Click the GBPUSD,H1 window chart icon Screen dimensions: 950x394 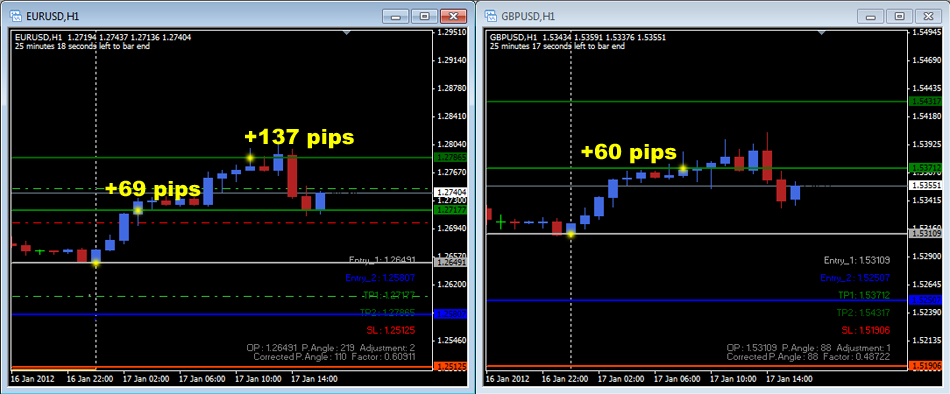(491, 15)
